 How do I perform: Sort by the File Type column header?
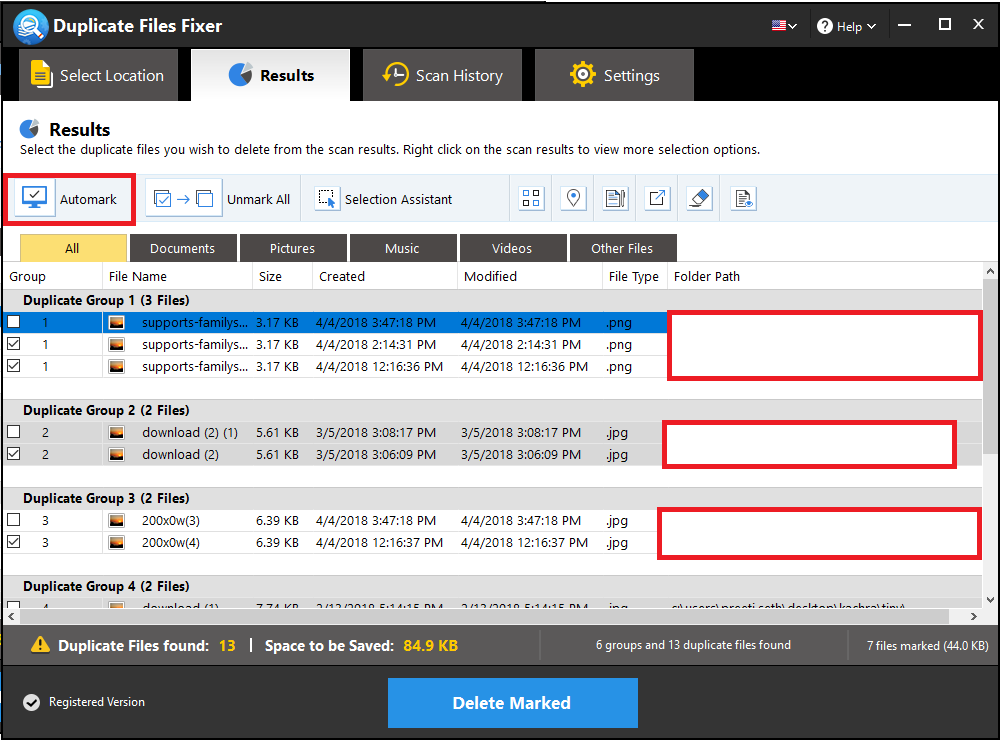(x=633, y=277)
